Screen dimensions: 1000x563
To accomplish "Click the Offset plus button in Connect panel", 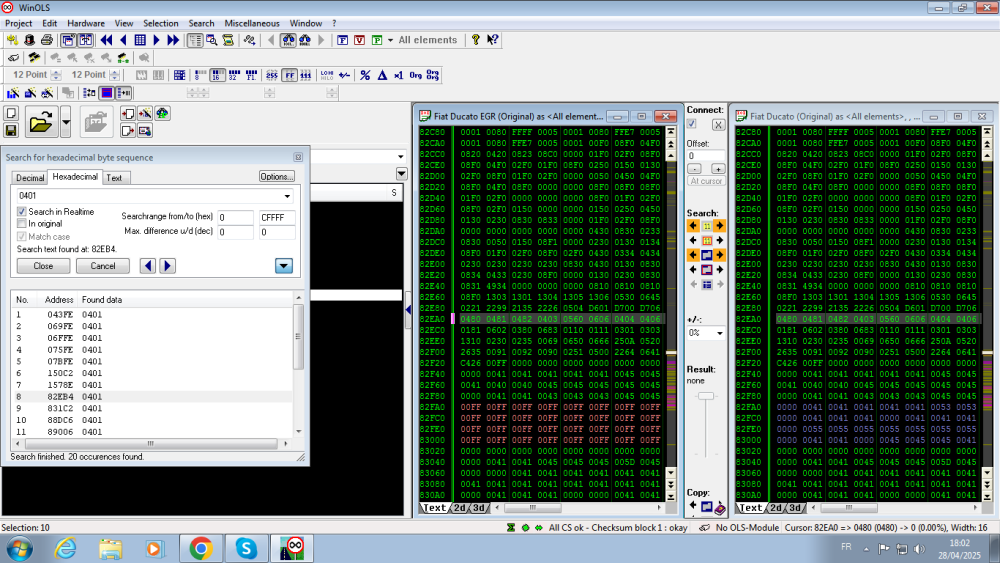I will point(717,169).
